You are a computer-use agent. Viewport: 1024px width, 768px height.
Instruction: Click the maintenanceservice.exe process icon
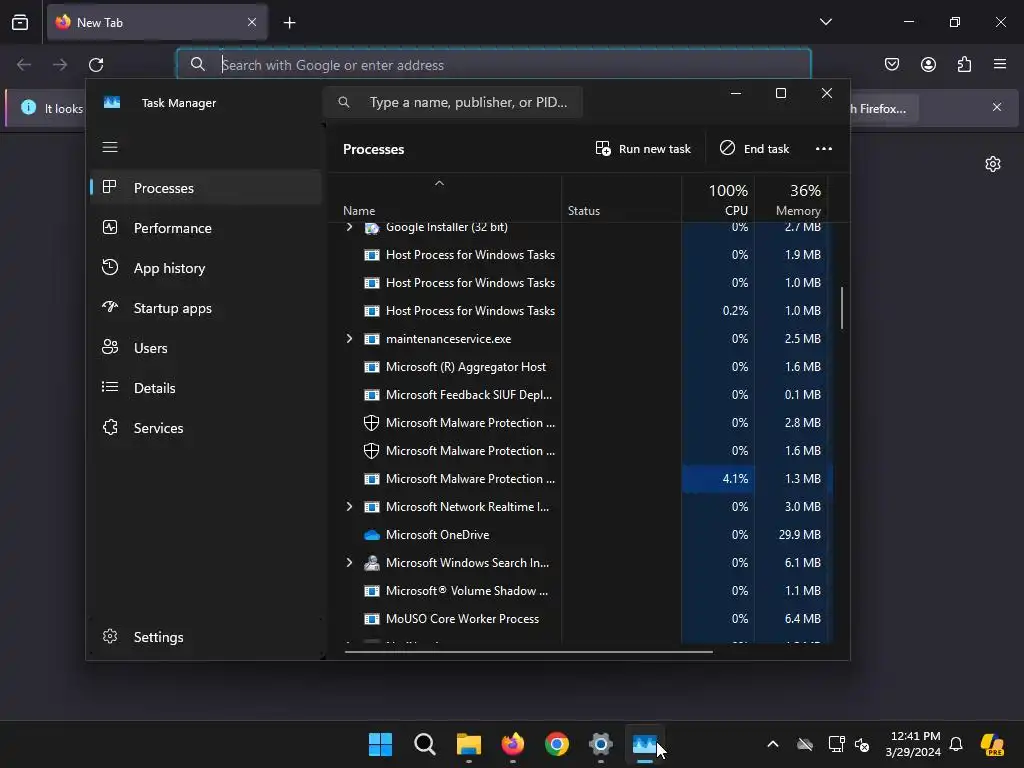tap(372, 339)
